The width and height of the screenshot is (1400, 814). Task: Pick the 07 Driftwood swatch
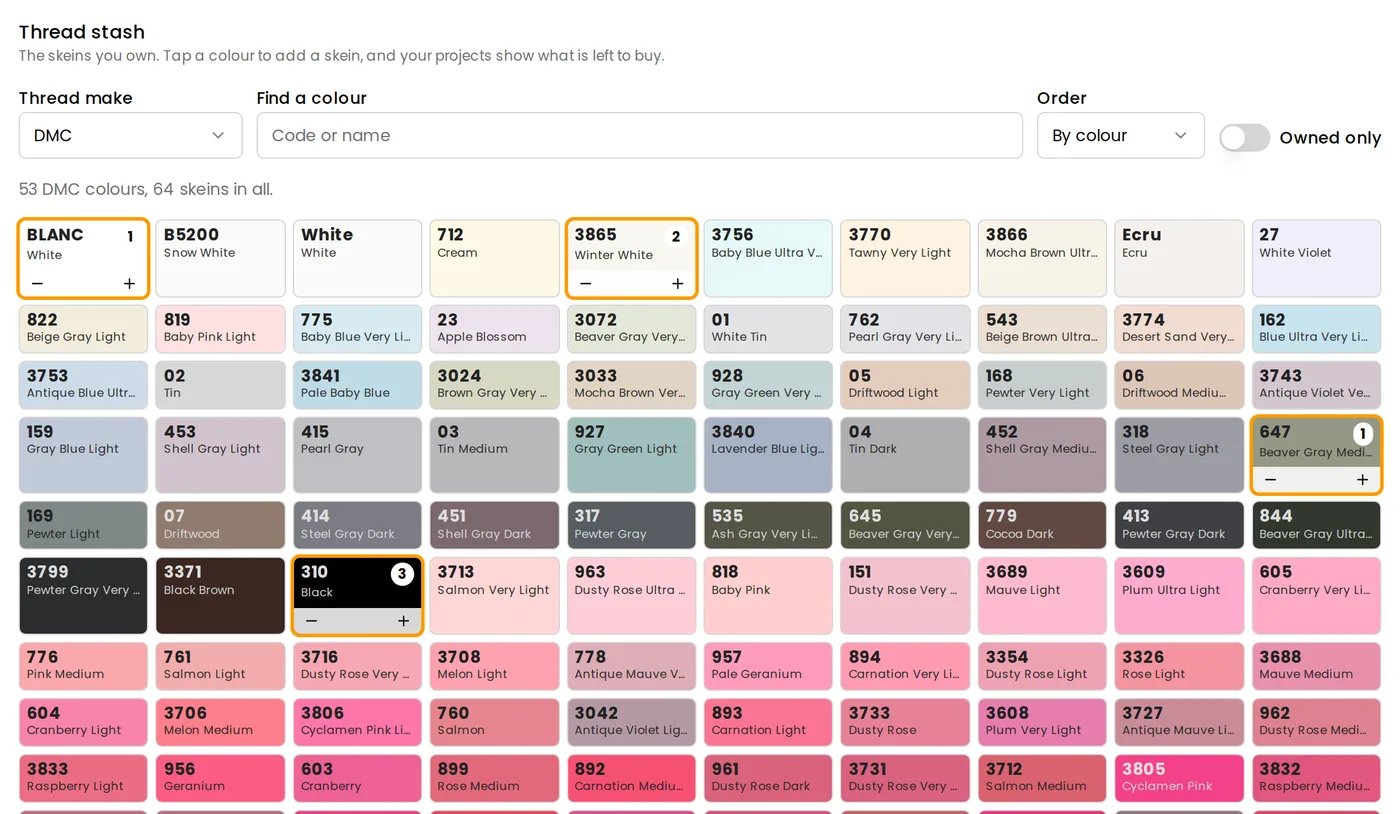pyautogui.click(x=220, y=526)
